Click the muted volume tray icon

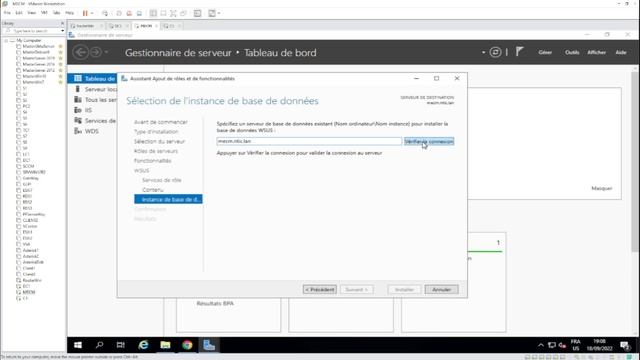(562, 345)
